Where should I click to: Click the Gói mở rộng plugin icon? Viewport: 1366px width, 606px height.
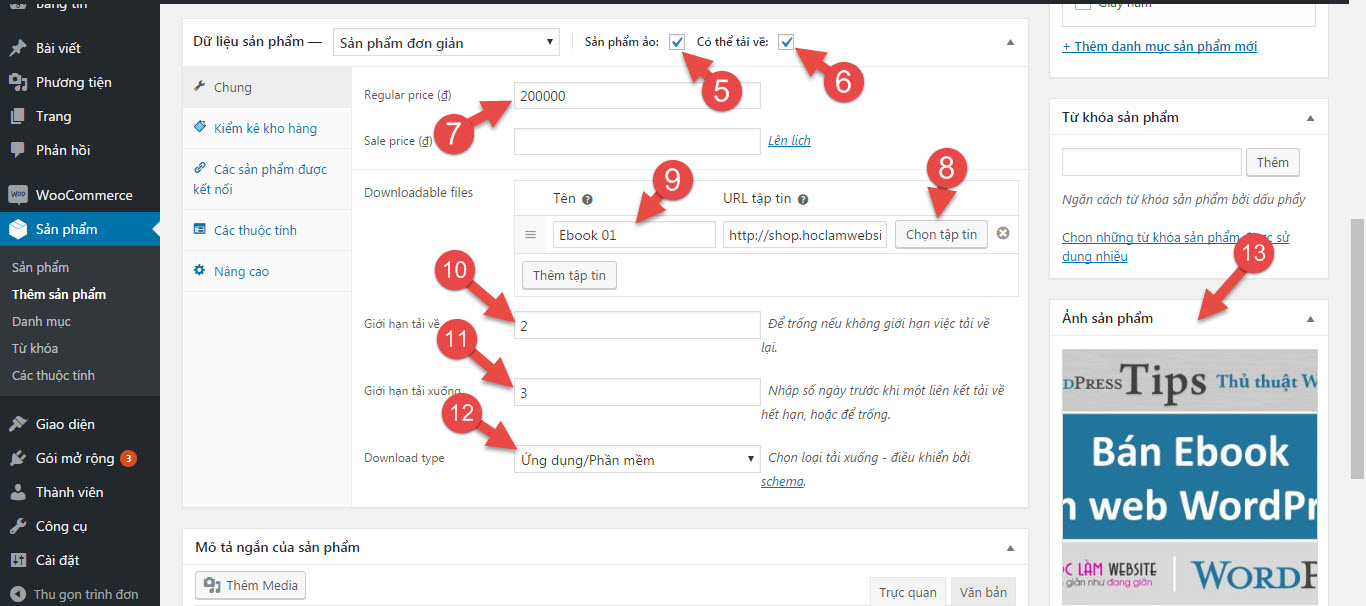pos(17,458)
